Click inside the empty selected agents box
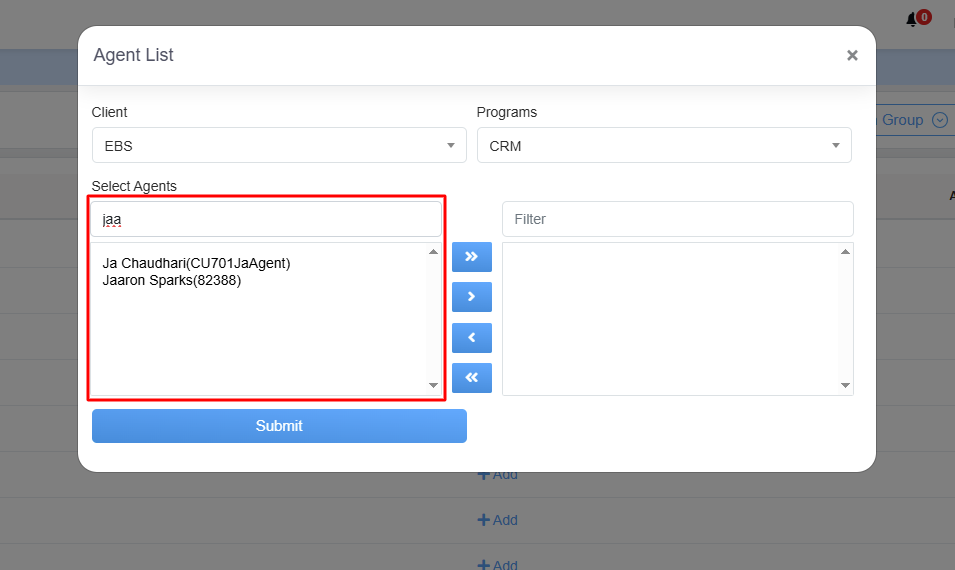 coord(670,320)
